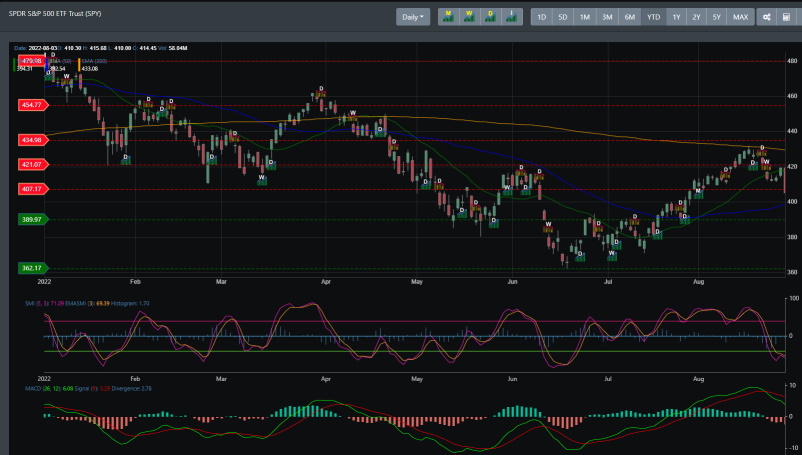802x455 pixels.
Task: Select the 362.17 green support label
Action: (x=33, y=268)
